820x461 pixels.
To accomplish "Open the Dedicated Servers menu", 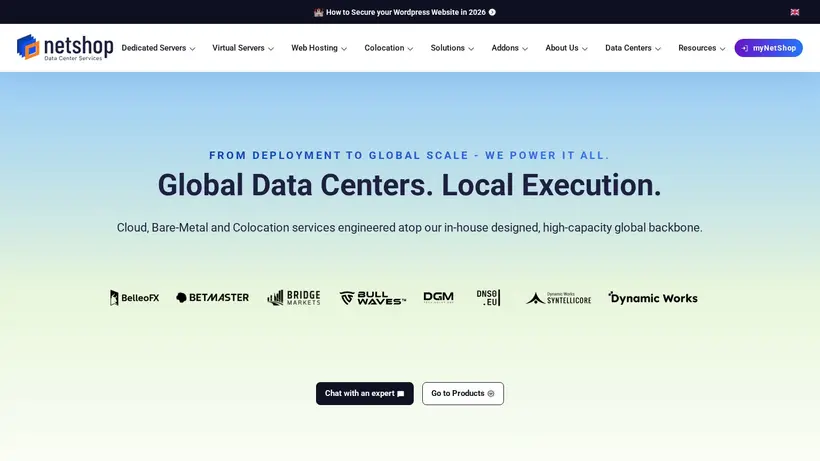I will [x=158, y=48].
